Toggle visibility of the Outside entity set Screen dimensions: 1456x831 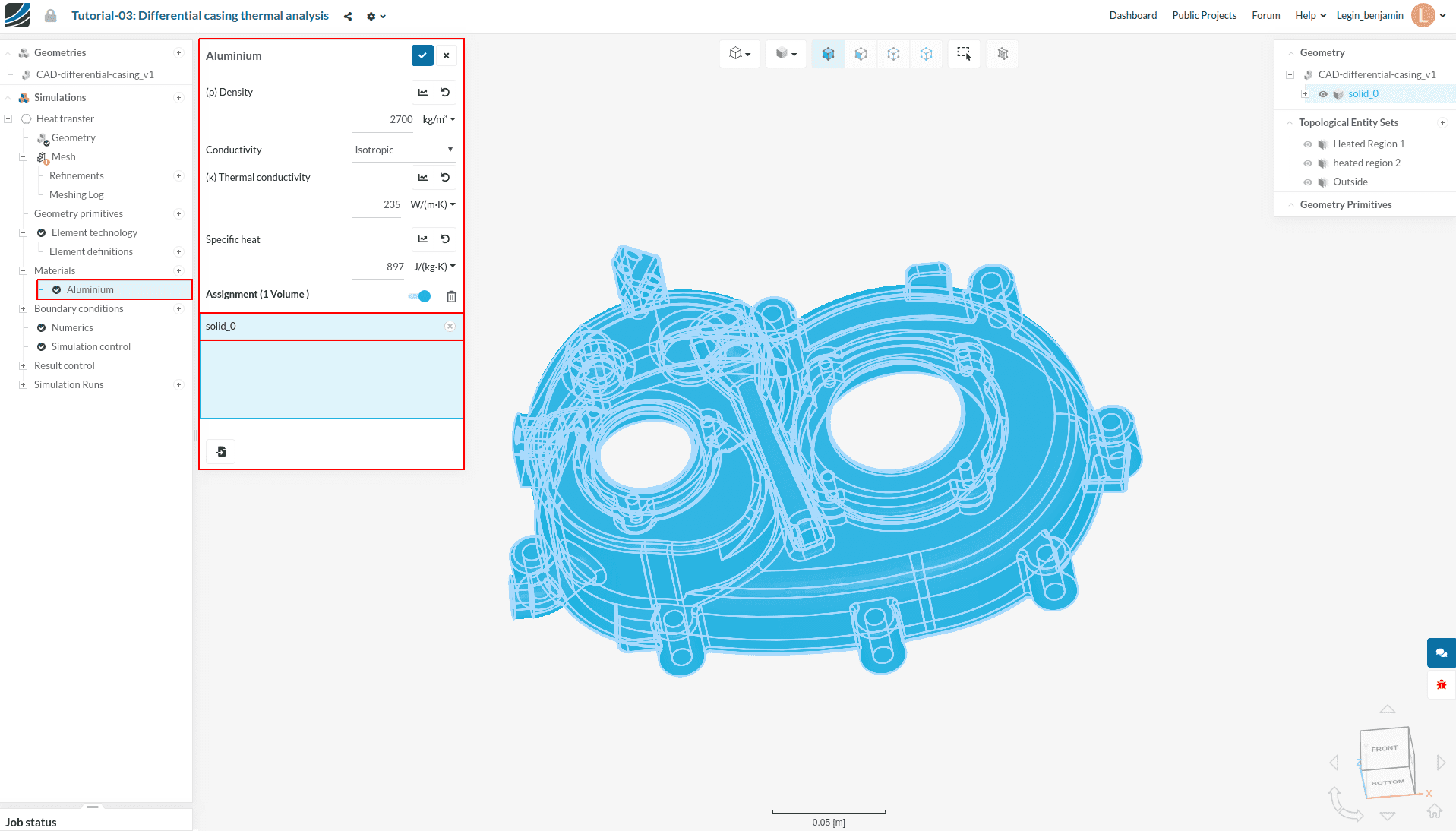coord(1308,182)
